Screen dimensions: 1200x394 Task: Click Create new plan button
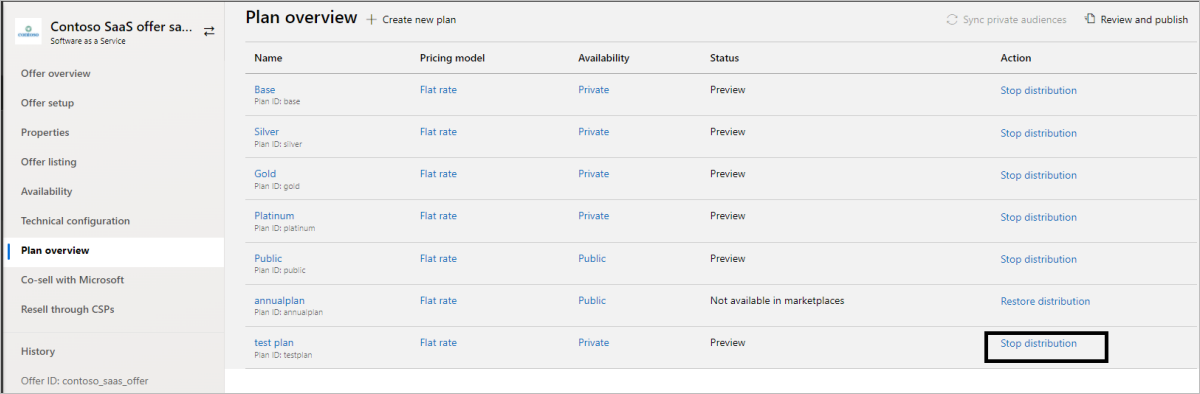(x=412, y=20)
